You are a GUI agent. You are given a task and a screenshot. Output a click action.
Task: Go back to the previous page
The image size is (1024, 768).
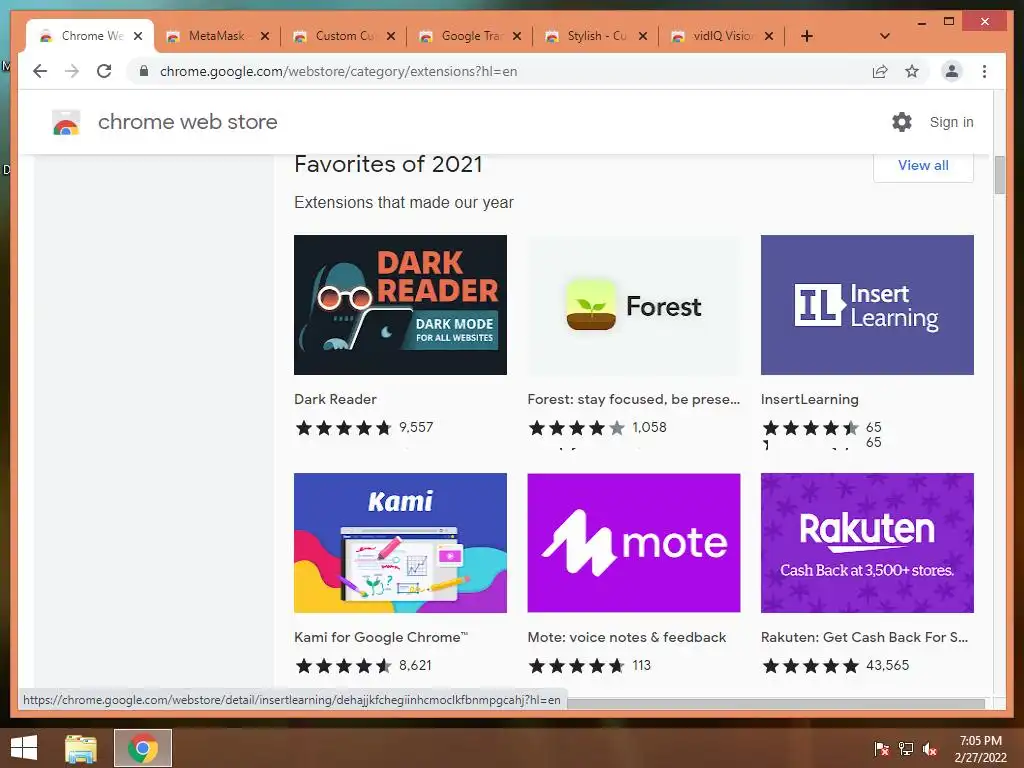[x=40, y=71]
